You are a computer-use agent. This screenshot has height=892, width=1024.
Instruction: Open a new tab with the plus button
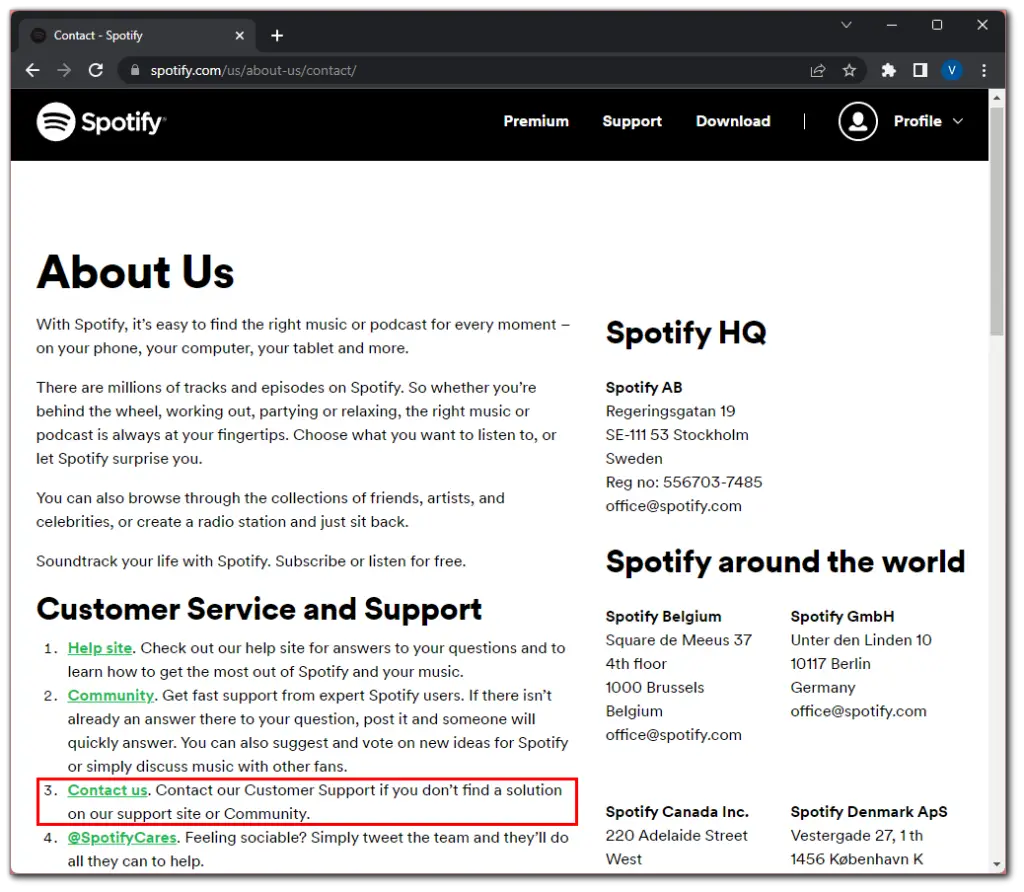coord(277,35)
